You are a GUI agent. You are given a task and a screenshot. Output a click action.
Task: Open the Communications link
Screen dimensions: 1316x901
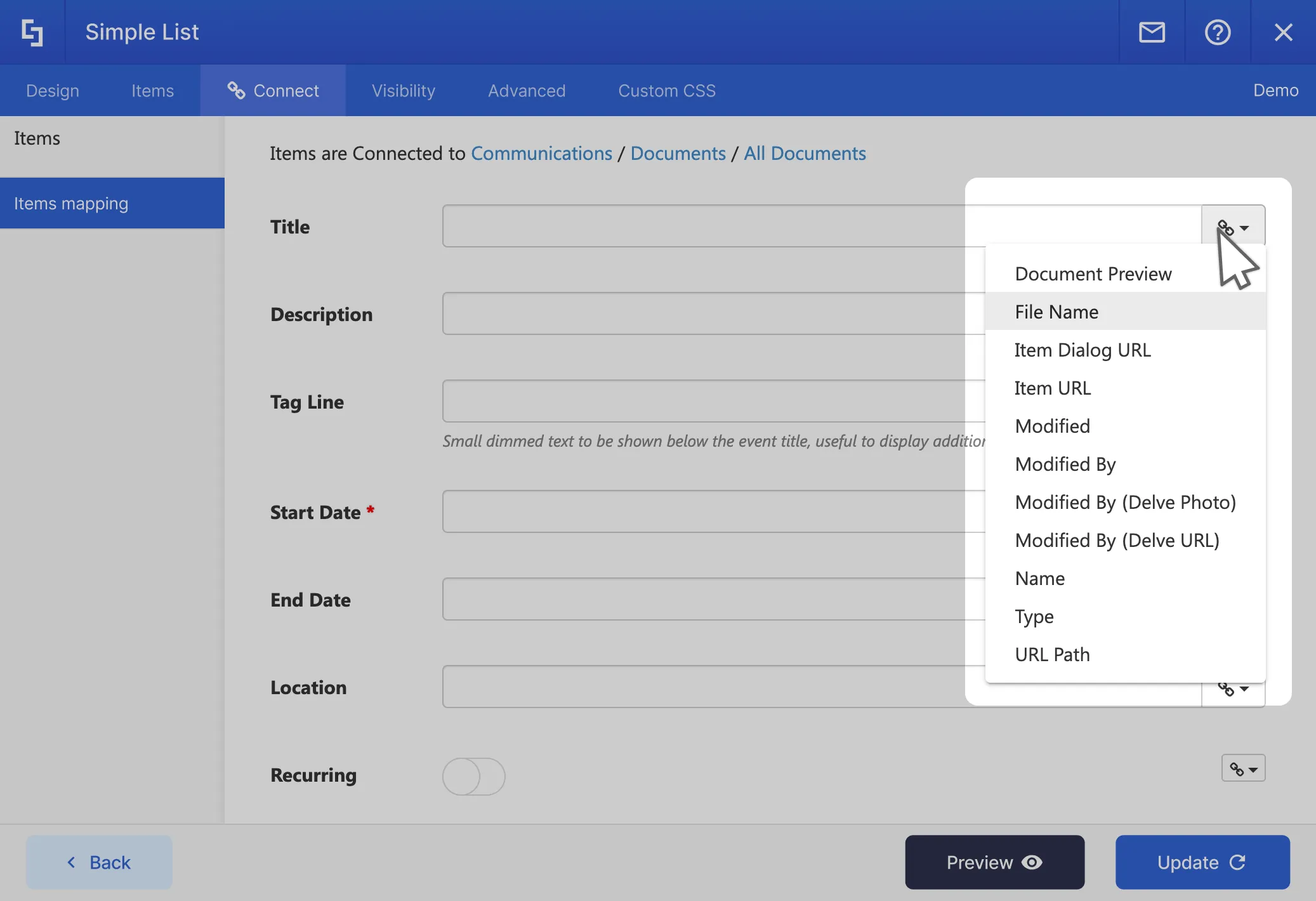tap(541, 153)
